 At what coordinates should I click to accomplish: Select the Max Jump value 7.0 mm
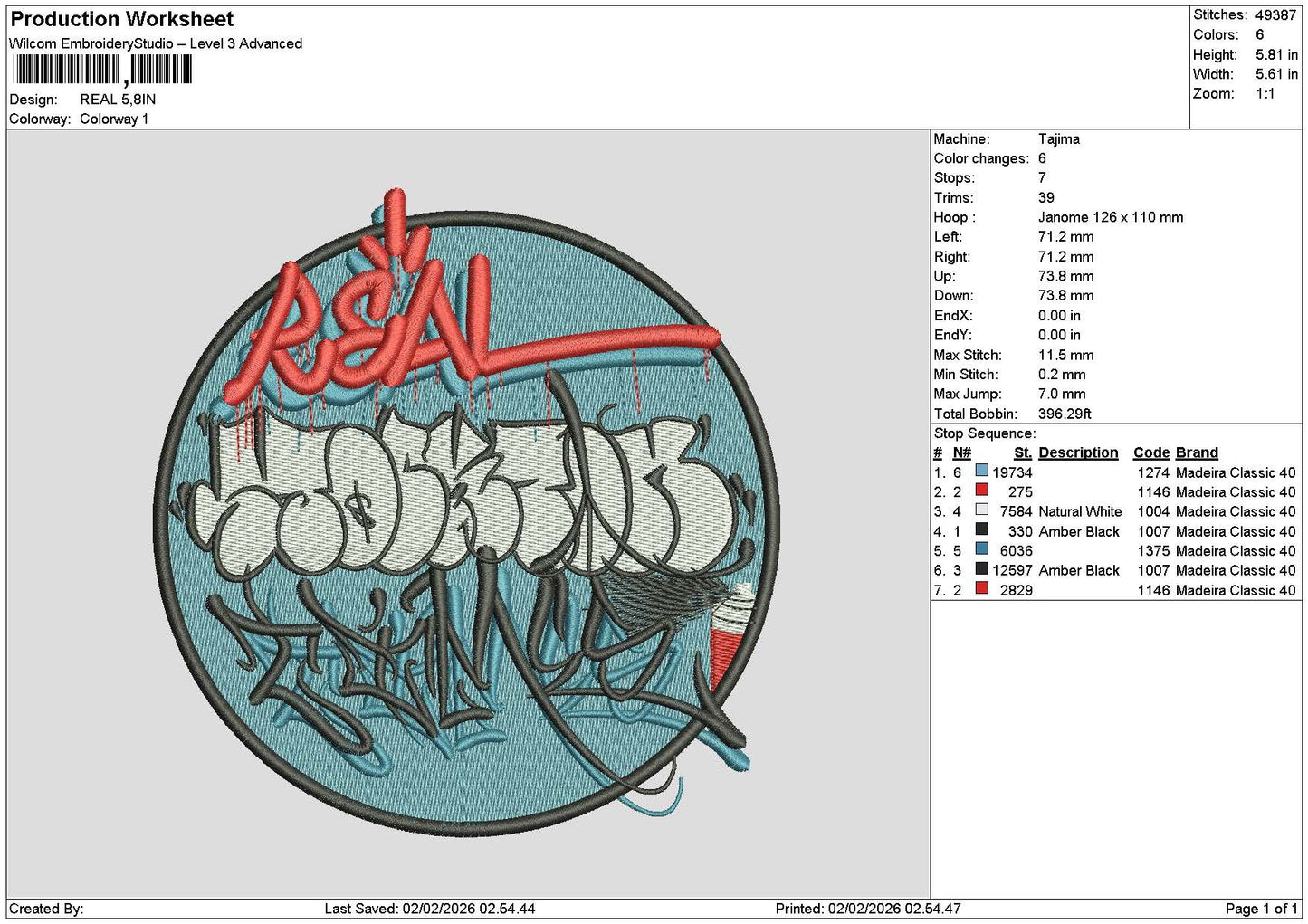coord(1062,395)
